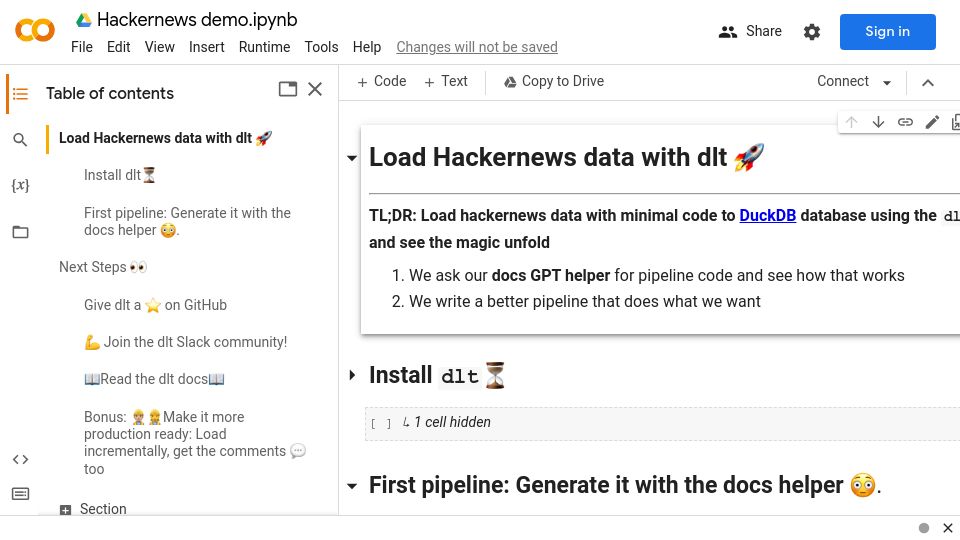Open the settings gear icon
The width and height of the screenshot is (960, 540).
pyautogui.click(x=812, y=32)
